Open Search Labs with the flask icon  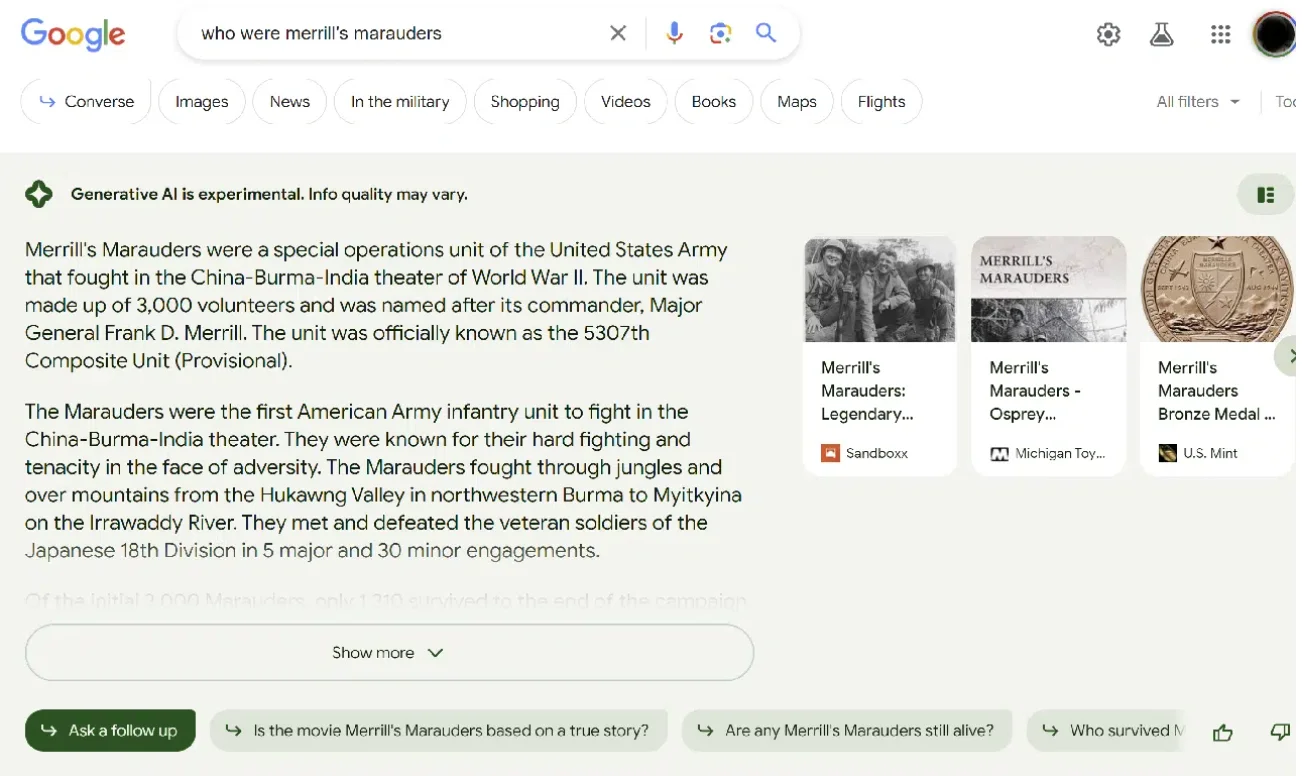pos(1161,33)
